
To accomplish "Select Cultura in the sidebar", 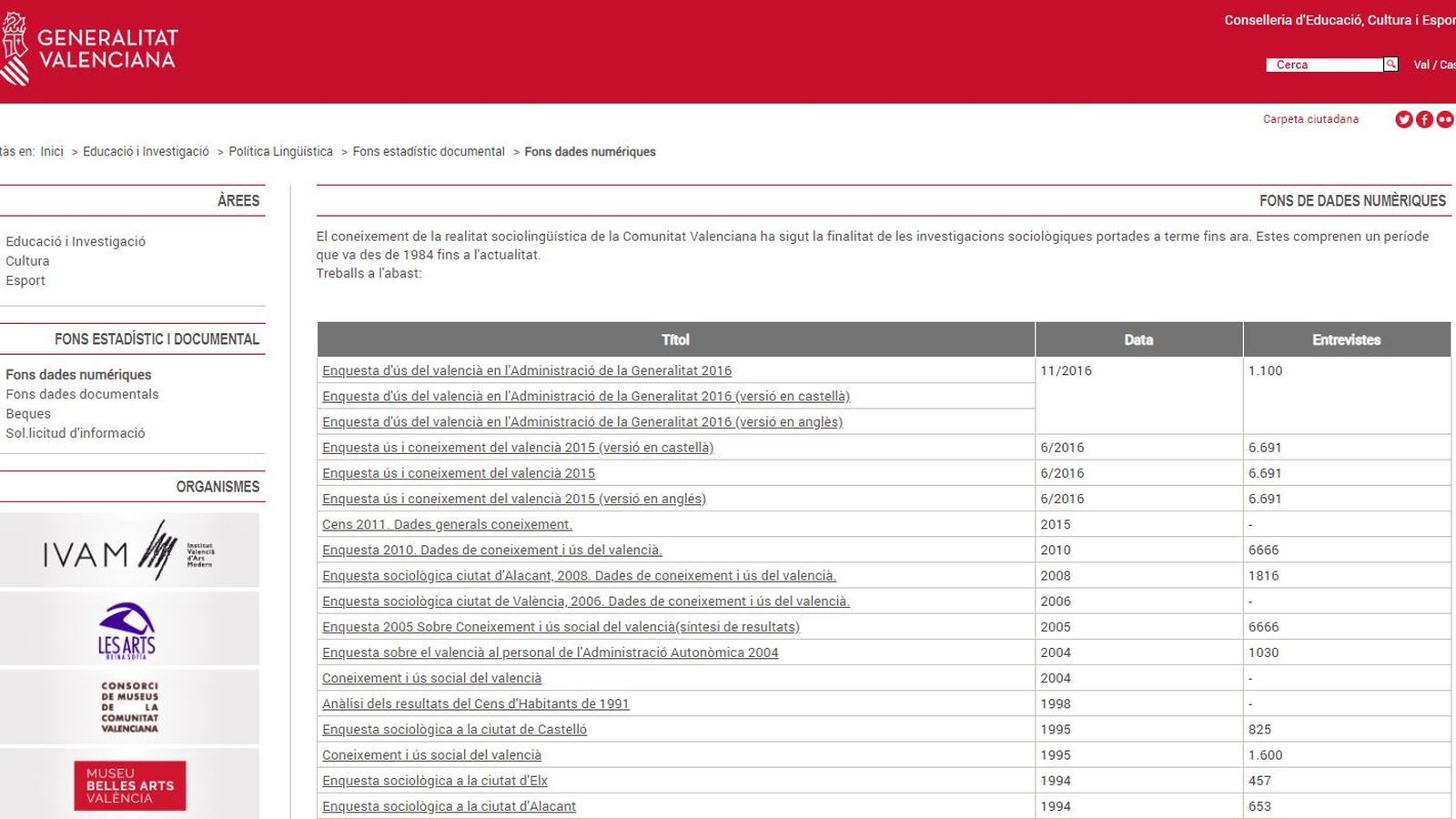I will tap(28, 261).
